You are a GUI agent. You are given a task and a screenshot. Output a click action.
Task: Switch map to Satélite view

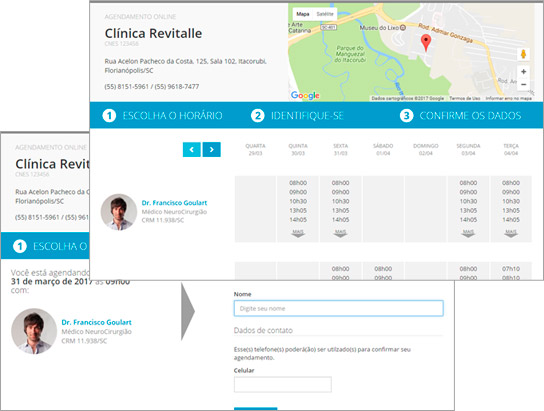point(324,14)
